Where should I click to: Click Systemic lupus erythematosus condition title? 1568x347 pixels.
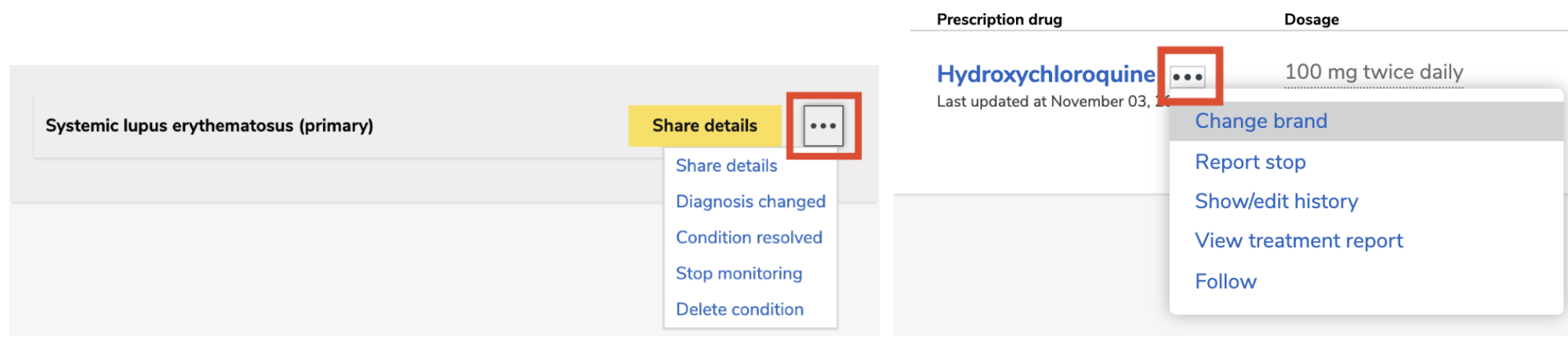click(209, 126)
